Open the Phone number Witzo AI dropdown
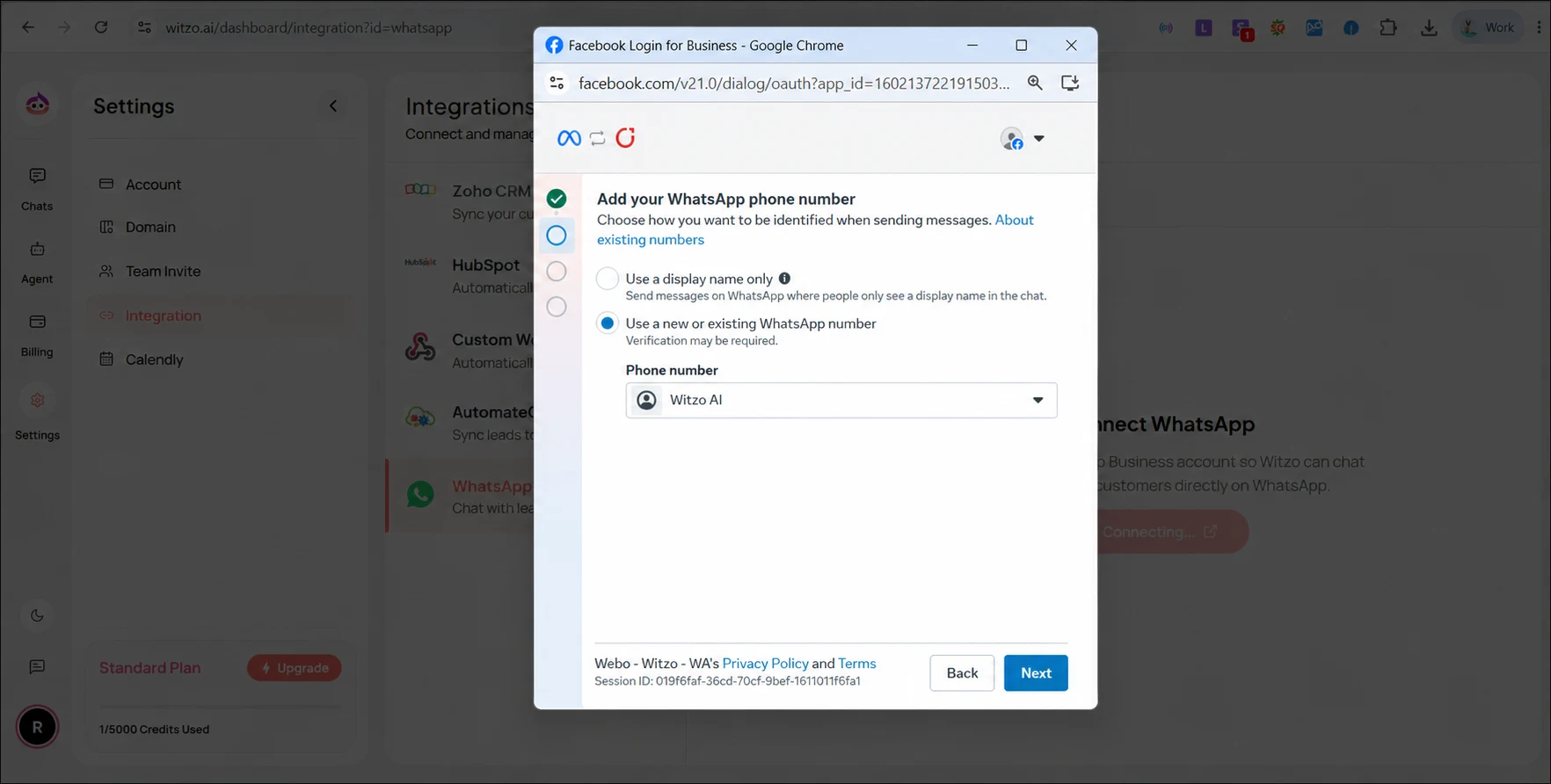Screen dimensions: 1551x784 pyautogui.click(x=841, y=400)
